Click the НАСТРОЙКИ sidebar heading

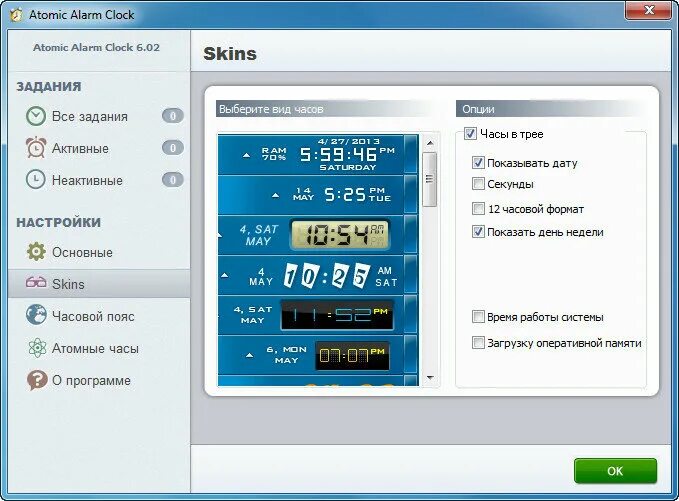[x=58, y=223]
